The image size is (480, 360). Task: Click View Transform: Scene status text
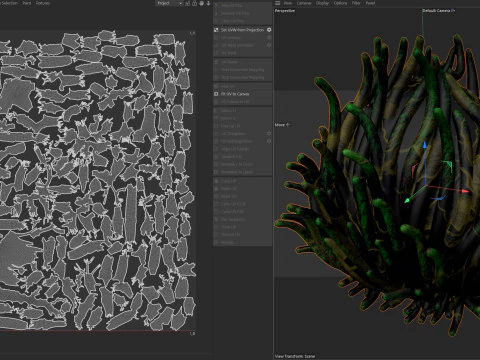coord(295,356)
